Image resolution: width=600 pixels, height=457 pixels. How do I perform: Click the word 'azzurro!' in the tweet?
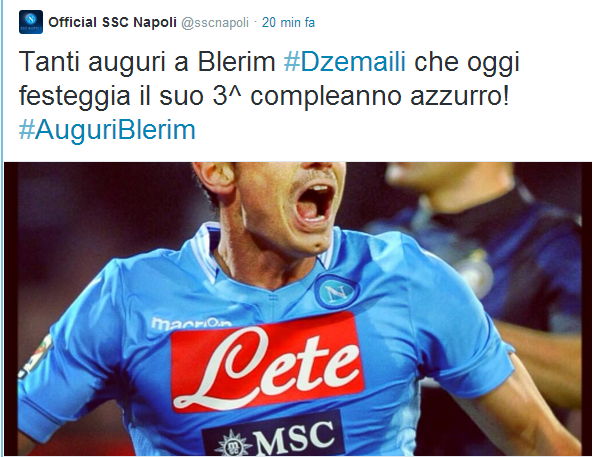tap(460, 95)
